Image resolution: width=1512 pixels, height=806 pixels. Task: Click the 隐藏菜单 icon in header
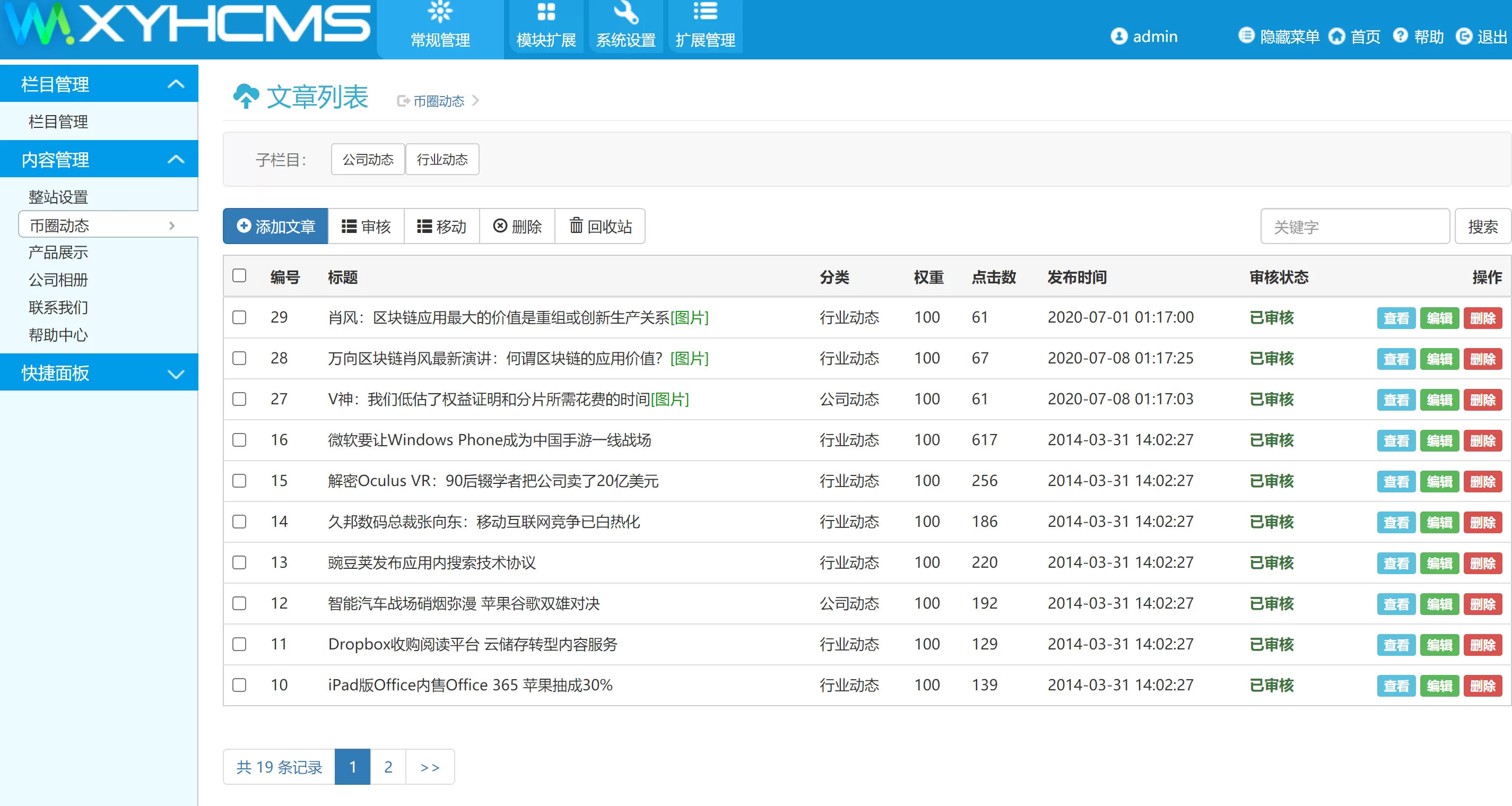pyautogui.click(x=1246, y=36)
